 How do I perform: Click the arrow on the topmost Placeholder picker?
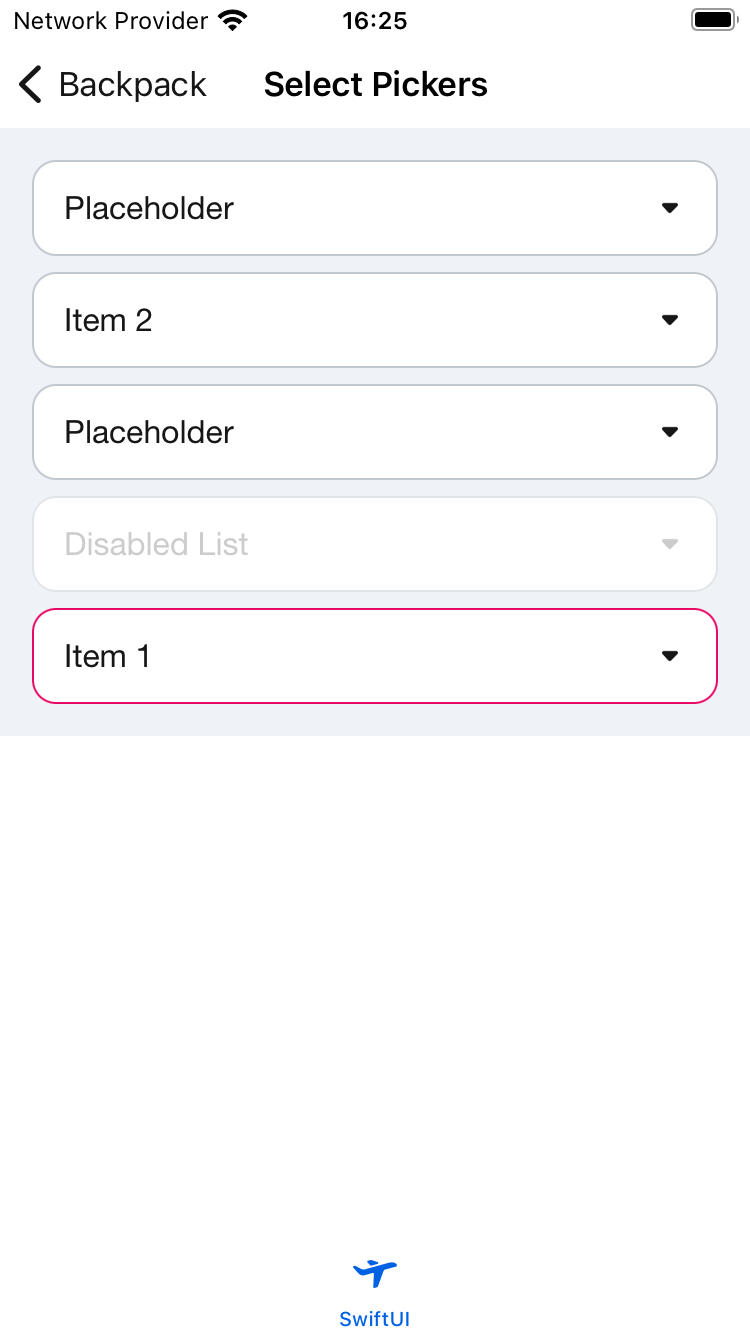click(670, 208)
